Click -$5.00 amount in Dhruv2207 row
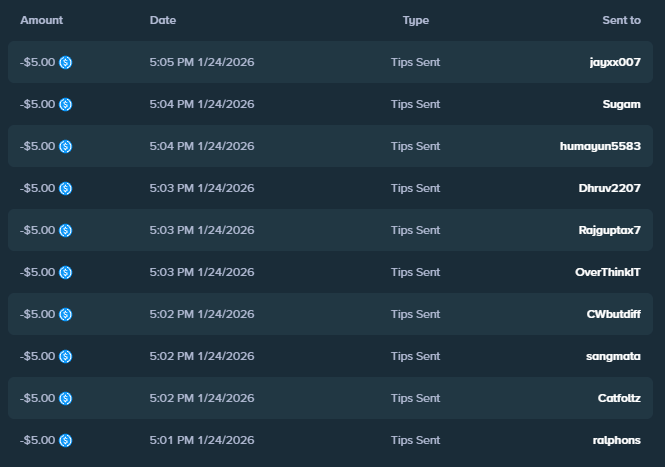The width and height of the screenshot is (665, 467). click(38, 188)
